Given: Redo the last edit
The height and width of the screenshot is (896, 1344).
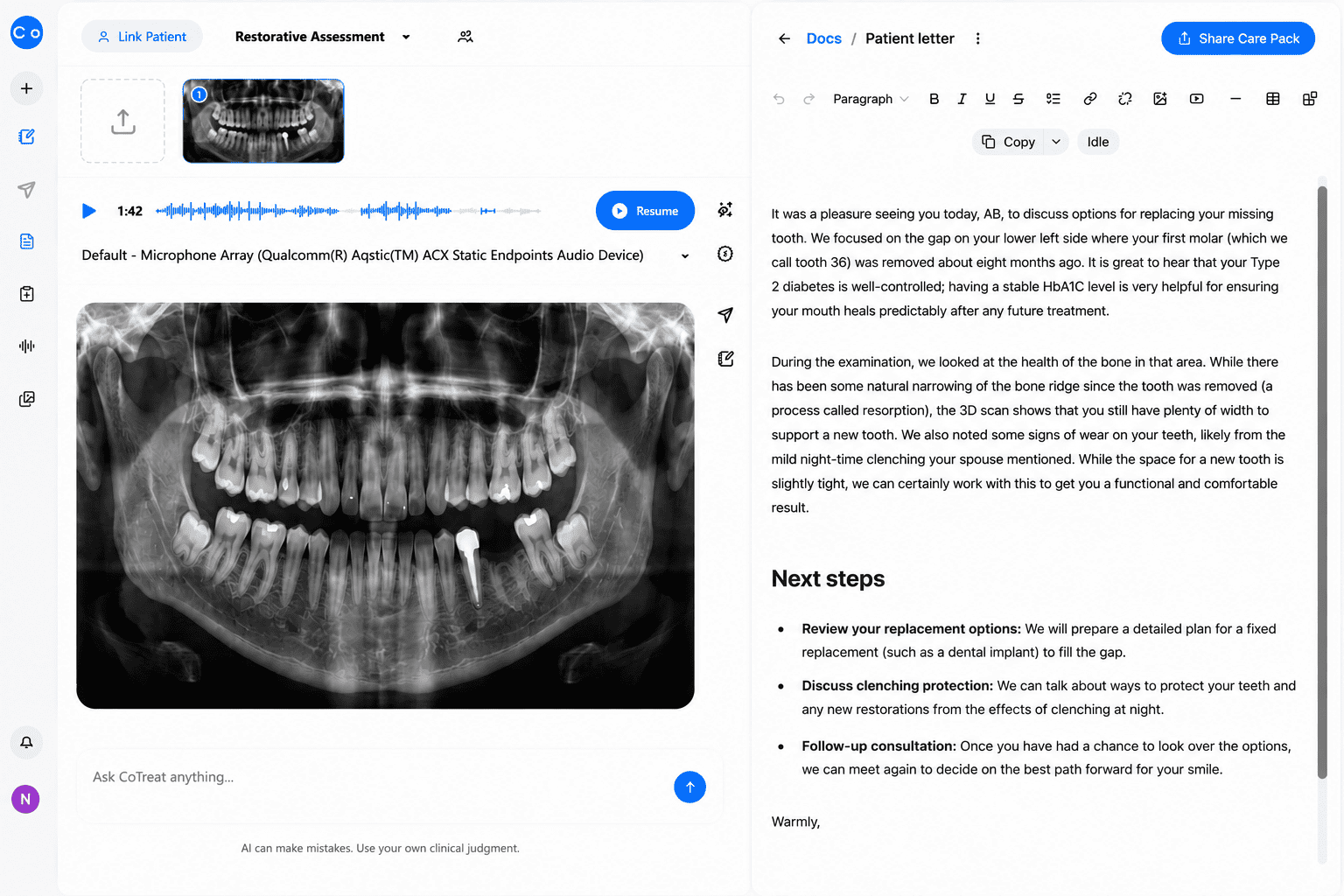Looking at the screenshot, I should [809, 99].
